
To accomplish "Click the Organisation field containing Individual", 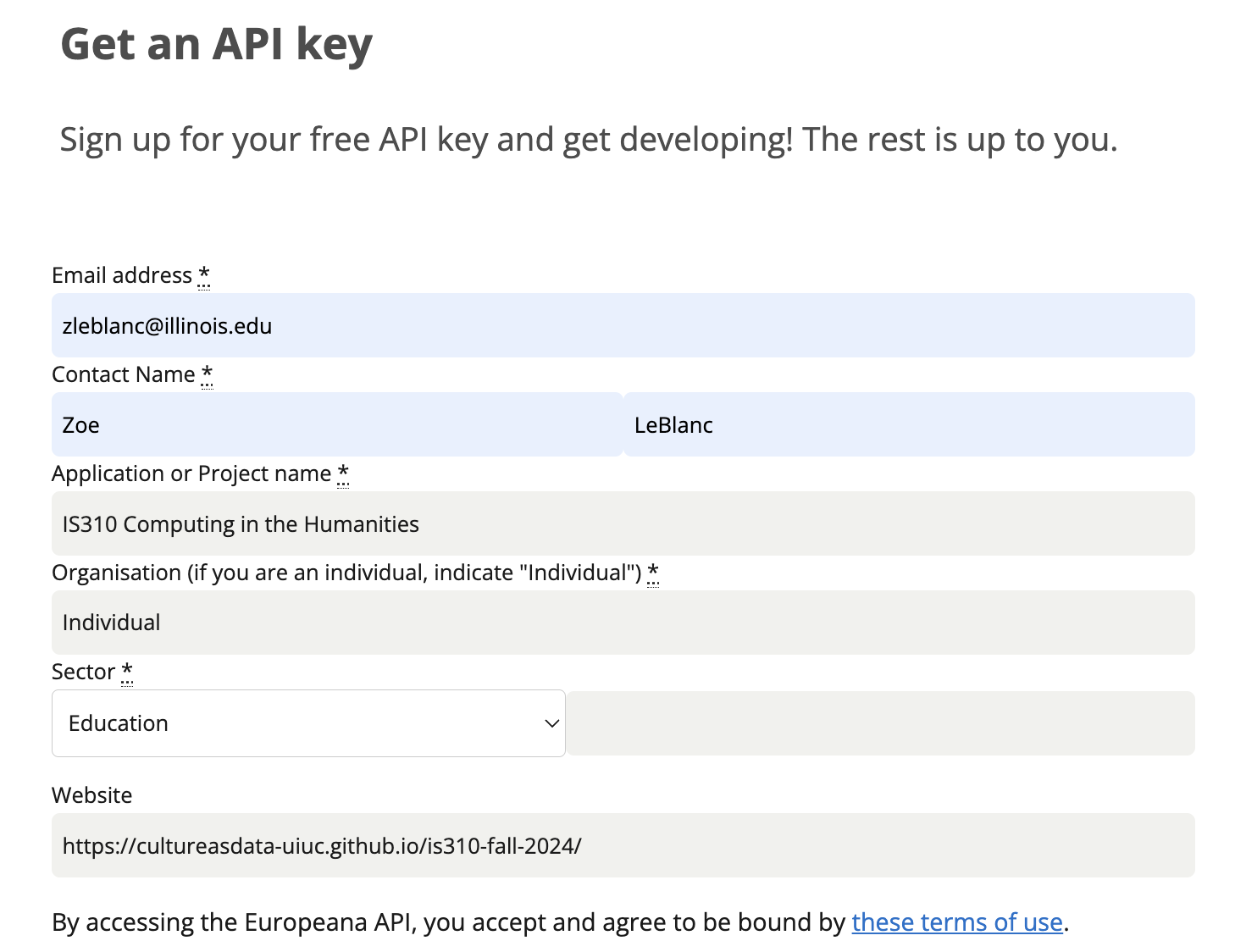I will pos(623,623).
